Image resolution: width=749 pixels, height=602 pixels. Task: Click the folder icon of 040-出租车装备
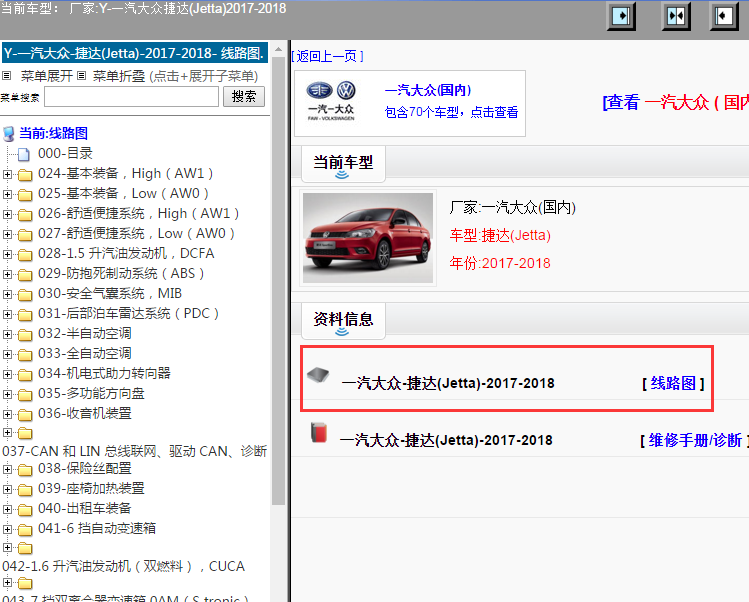25,509
